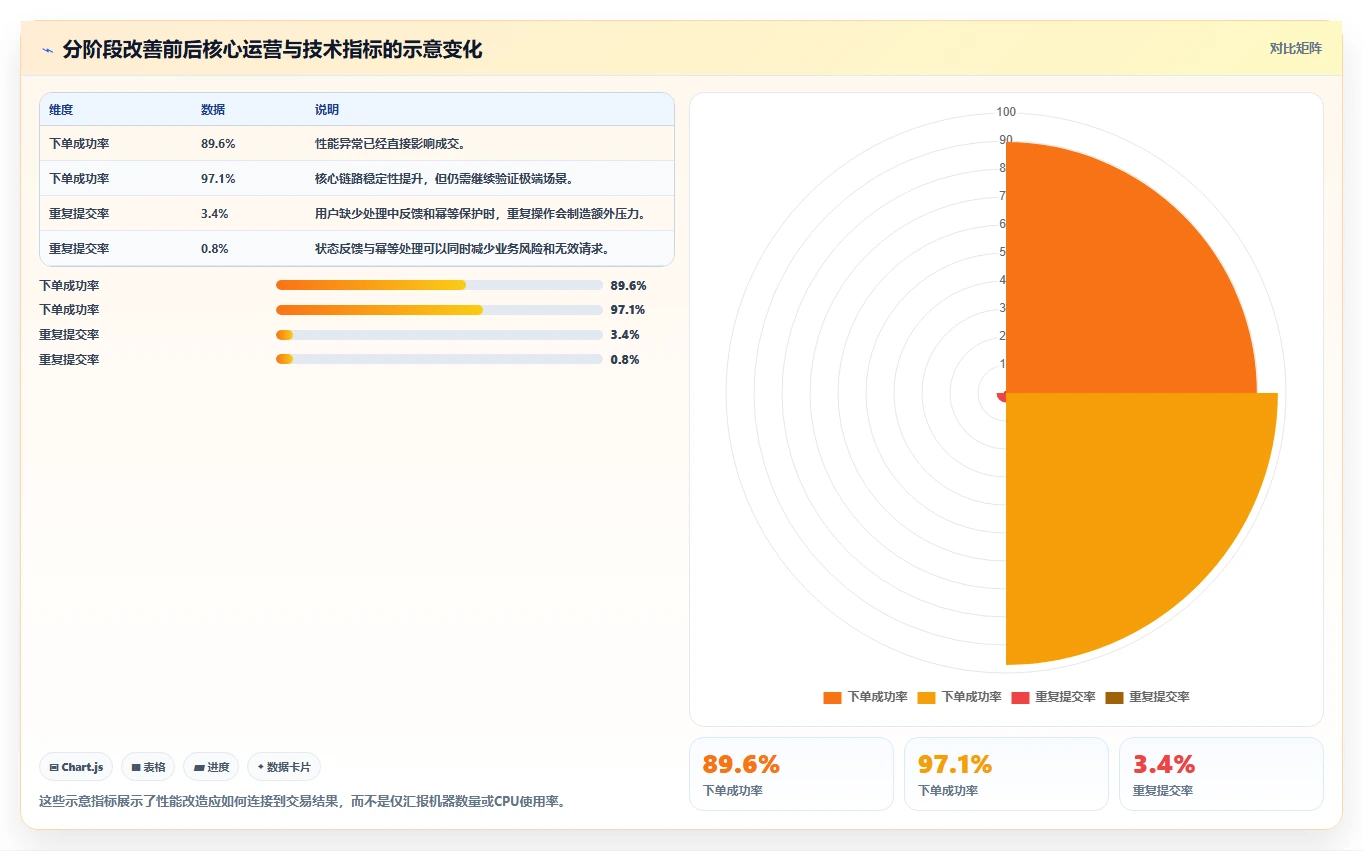Open the 对比矩阵 label in the header

tap(1295, 48)
